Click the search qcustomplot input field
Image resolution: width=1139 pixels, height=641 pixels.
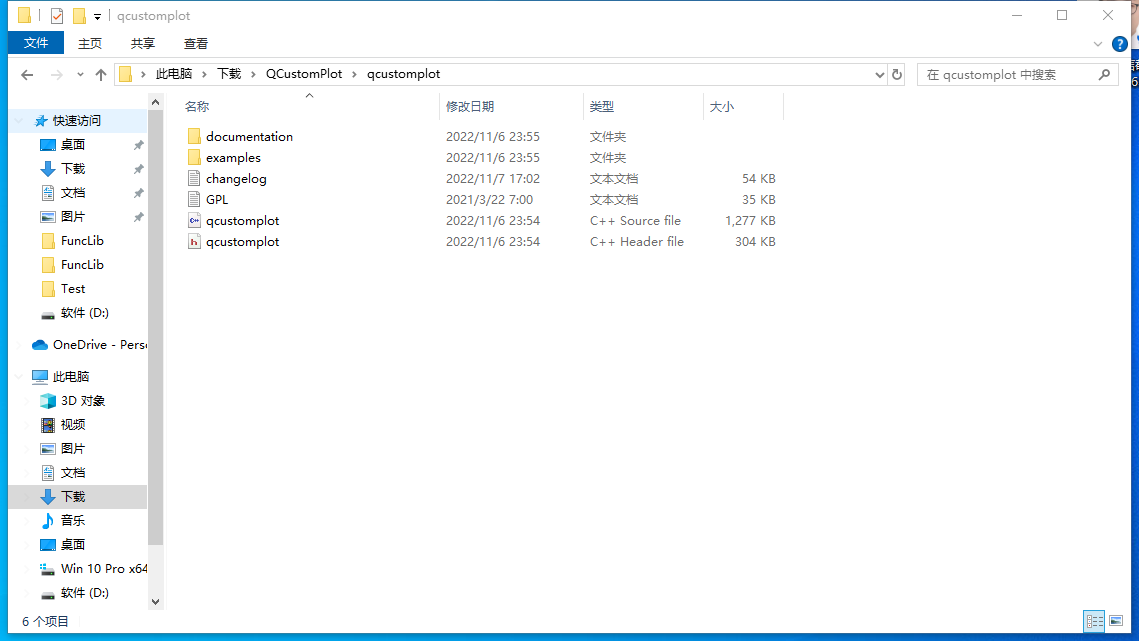point(1005,75)
